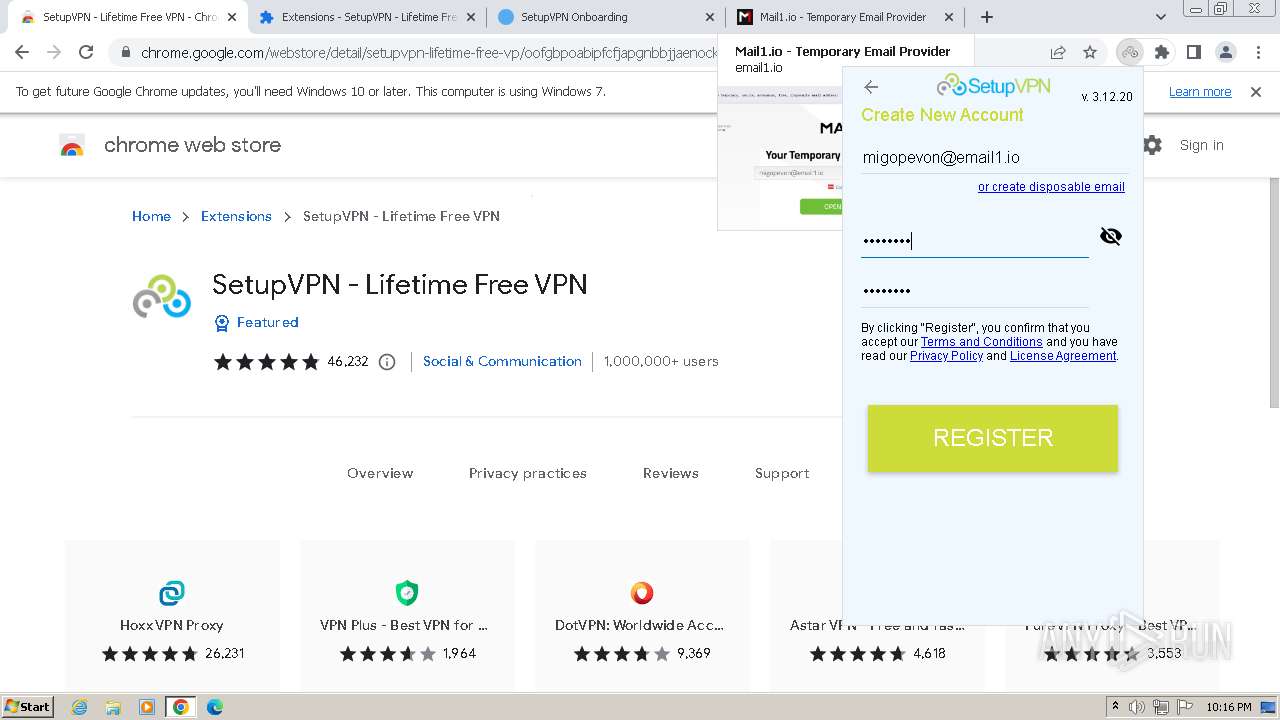Open the Chrome three-dot menu
Image resolution: width=1280 pixels, height=720 pixels.
point(1256,52)
